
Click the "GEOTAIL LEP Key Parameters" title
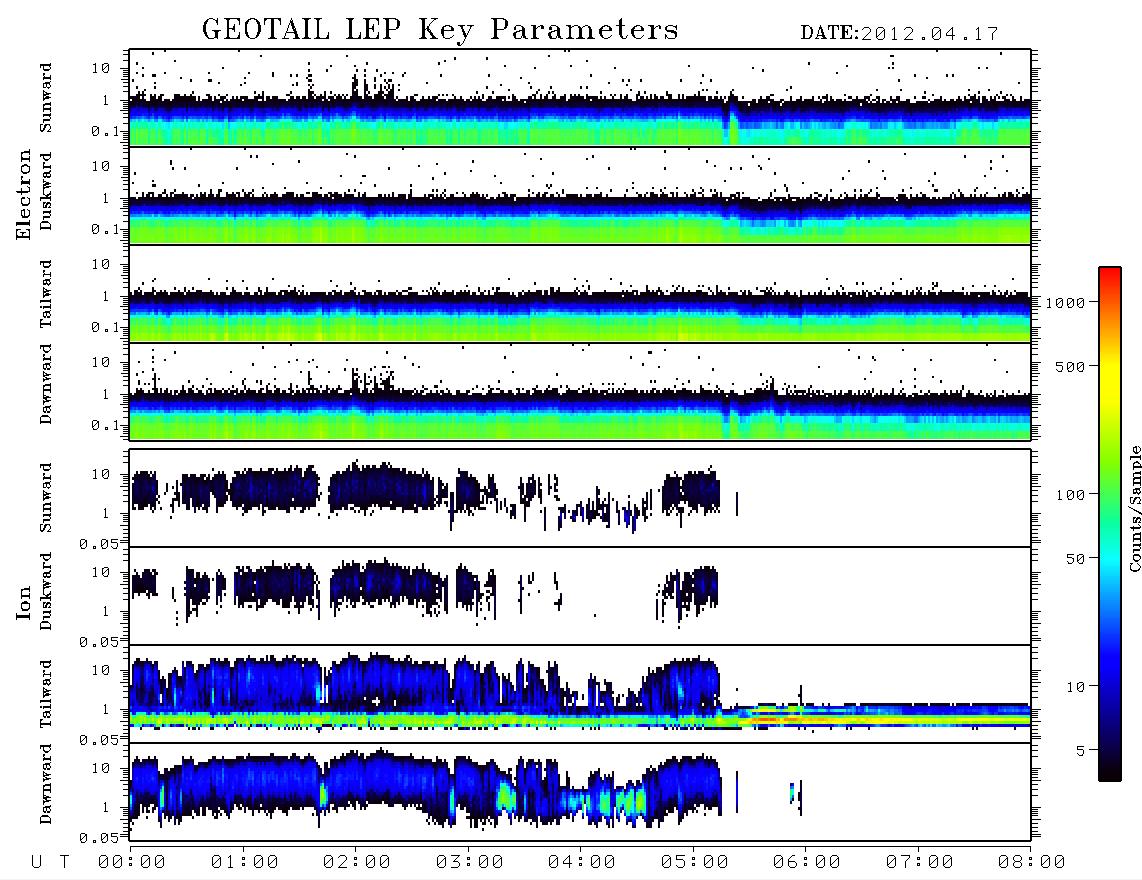[440, 30]
